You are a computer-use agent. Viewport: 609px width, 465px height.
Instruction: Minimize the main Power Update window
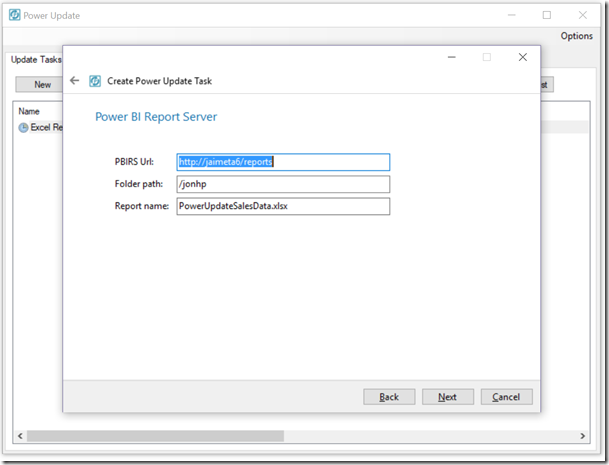point(512,15)
